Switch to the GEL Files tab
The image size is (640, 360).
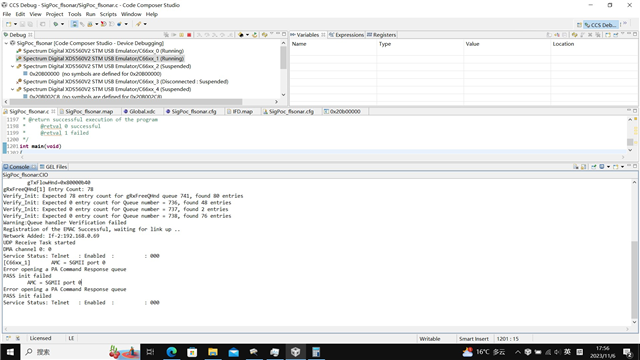tap(53, 167)
